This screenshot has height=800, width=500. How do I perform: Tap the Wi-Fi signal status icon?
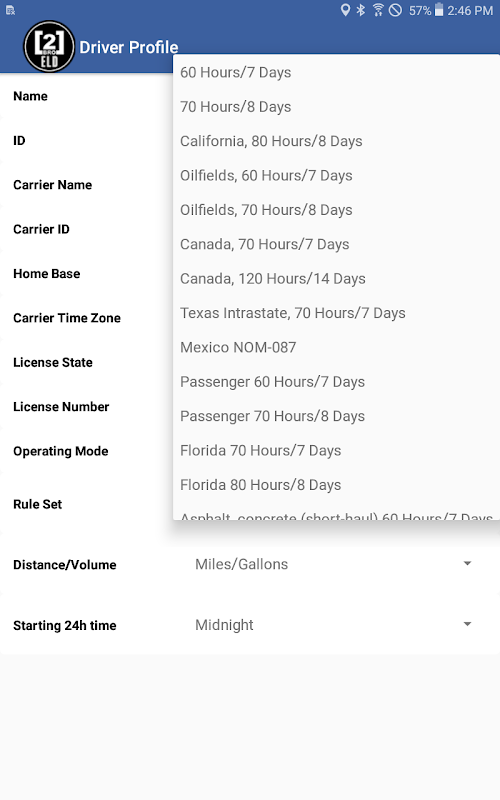378,10
